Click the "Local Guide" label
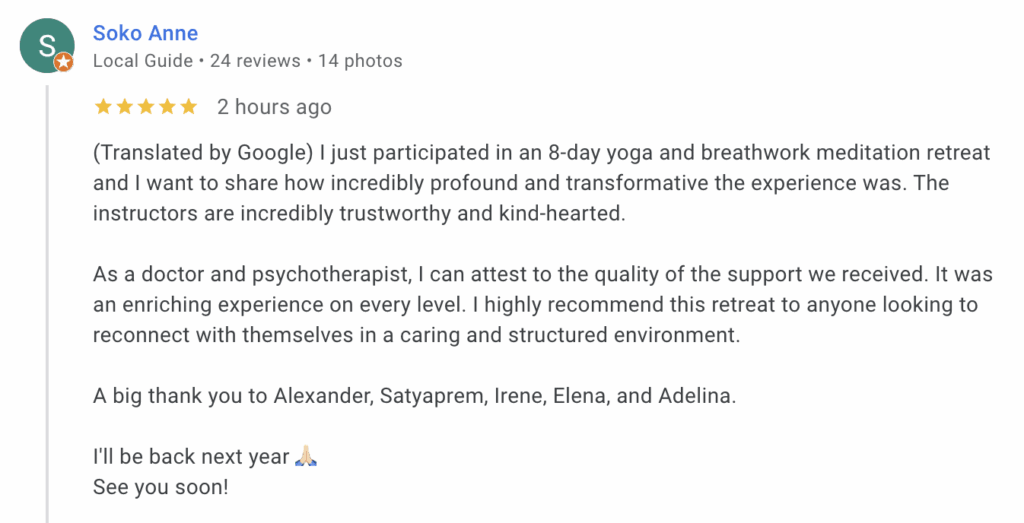 [143, 61]
